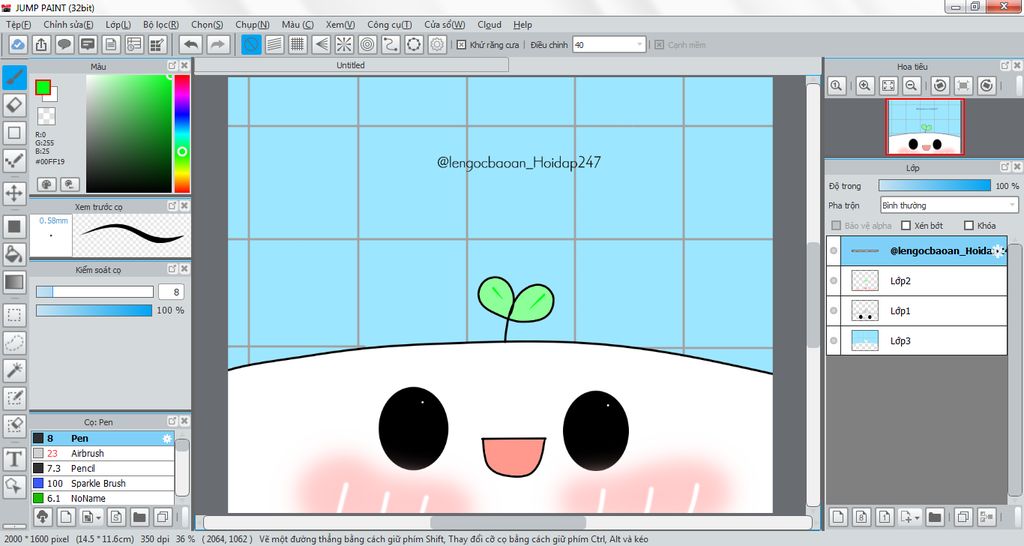Select the rectangular Select tool
Image resolution: width=1024 pixels, height=546 pixels.
click(x=14, y=315)
